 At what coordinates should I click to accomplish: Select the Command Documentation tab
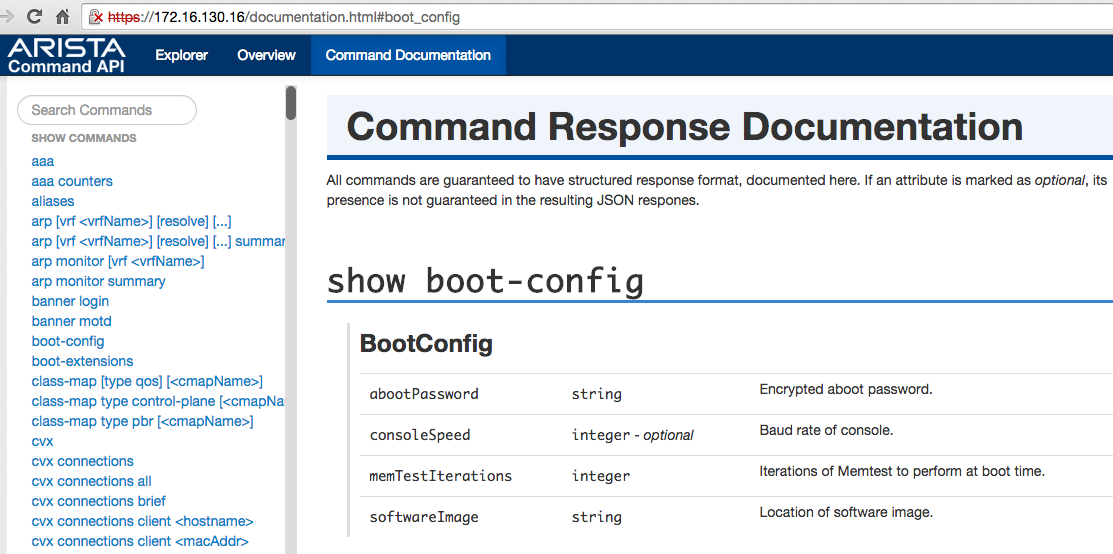click(x=408, y=56)
